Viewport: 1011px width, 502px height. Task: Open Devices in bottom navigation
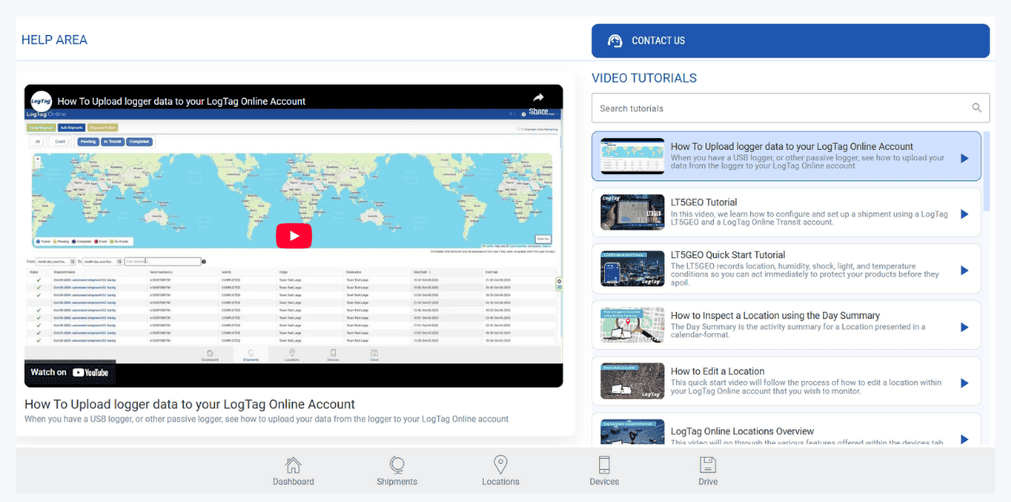point(604,472)
